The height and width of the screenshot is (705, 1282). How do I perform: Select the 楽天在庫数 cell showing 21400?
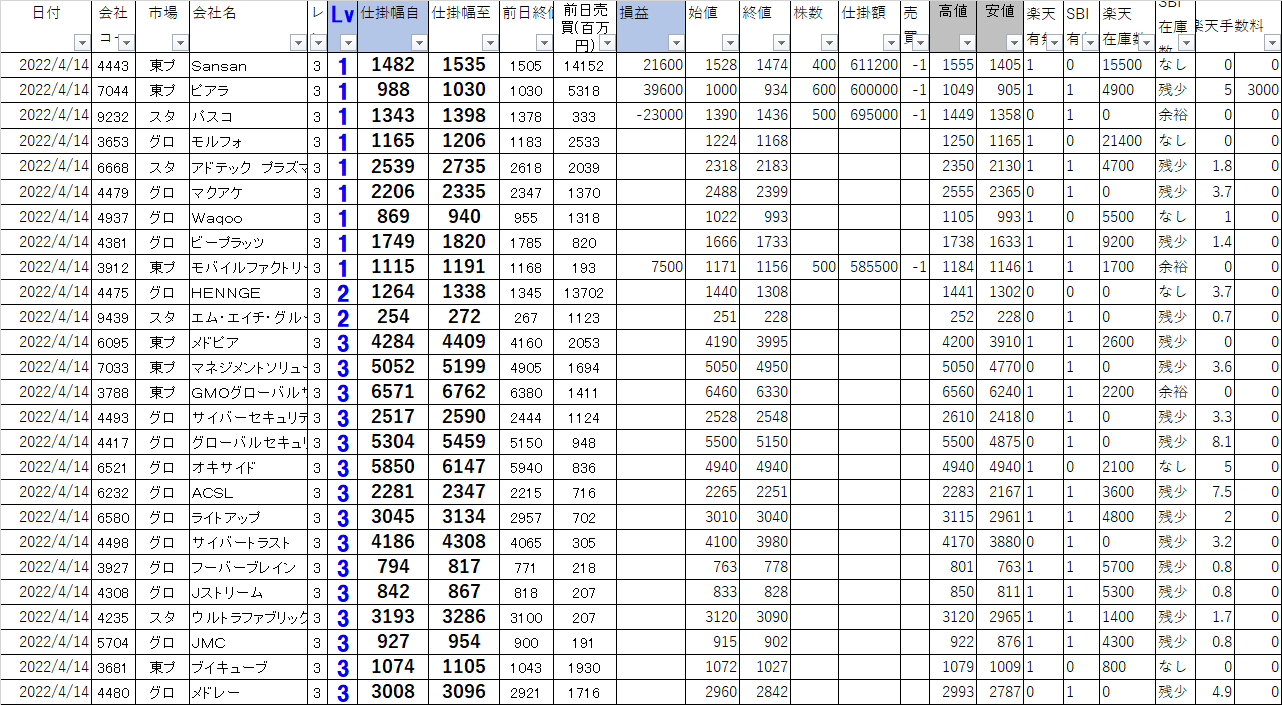tap(1128, 141)
